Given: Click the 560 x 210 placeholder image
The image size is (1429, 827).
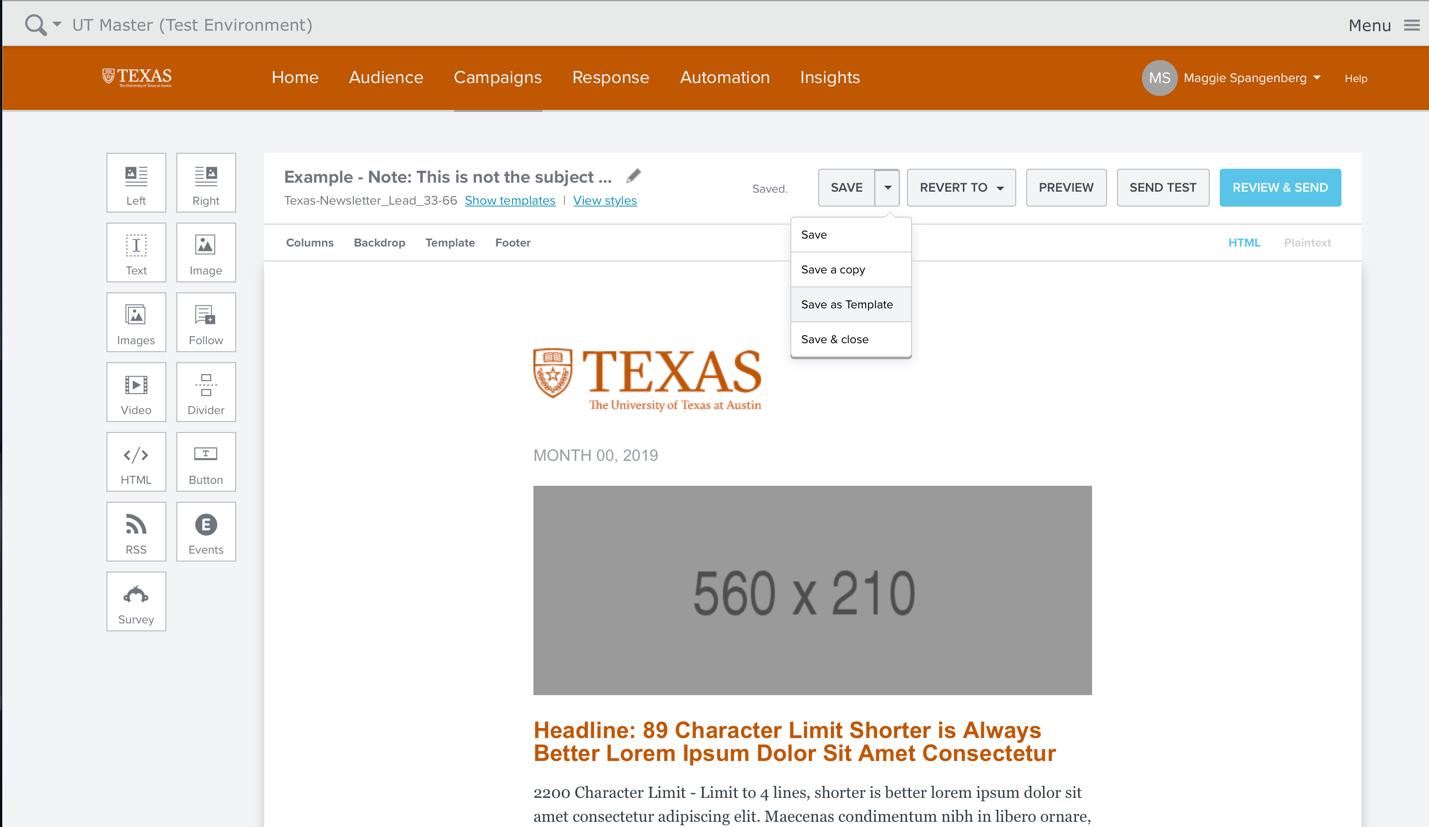Looking at the screenshot, I should click(812, 590).
